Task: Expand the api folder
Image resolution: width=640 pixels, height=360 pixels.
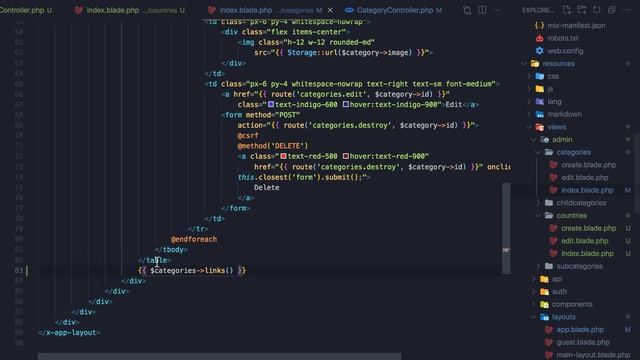Action: click(557, 278)
